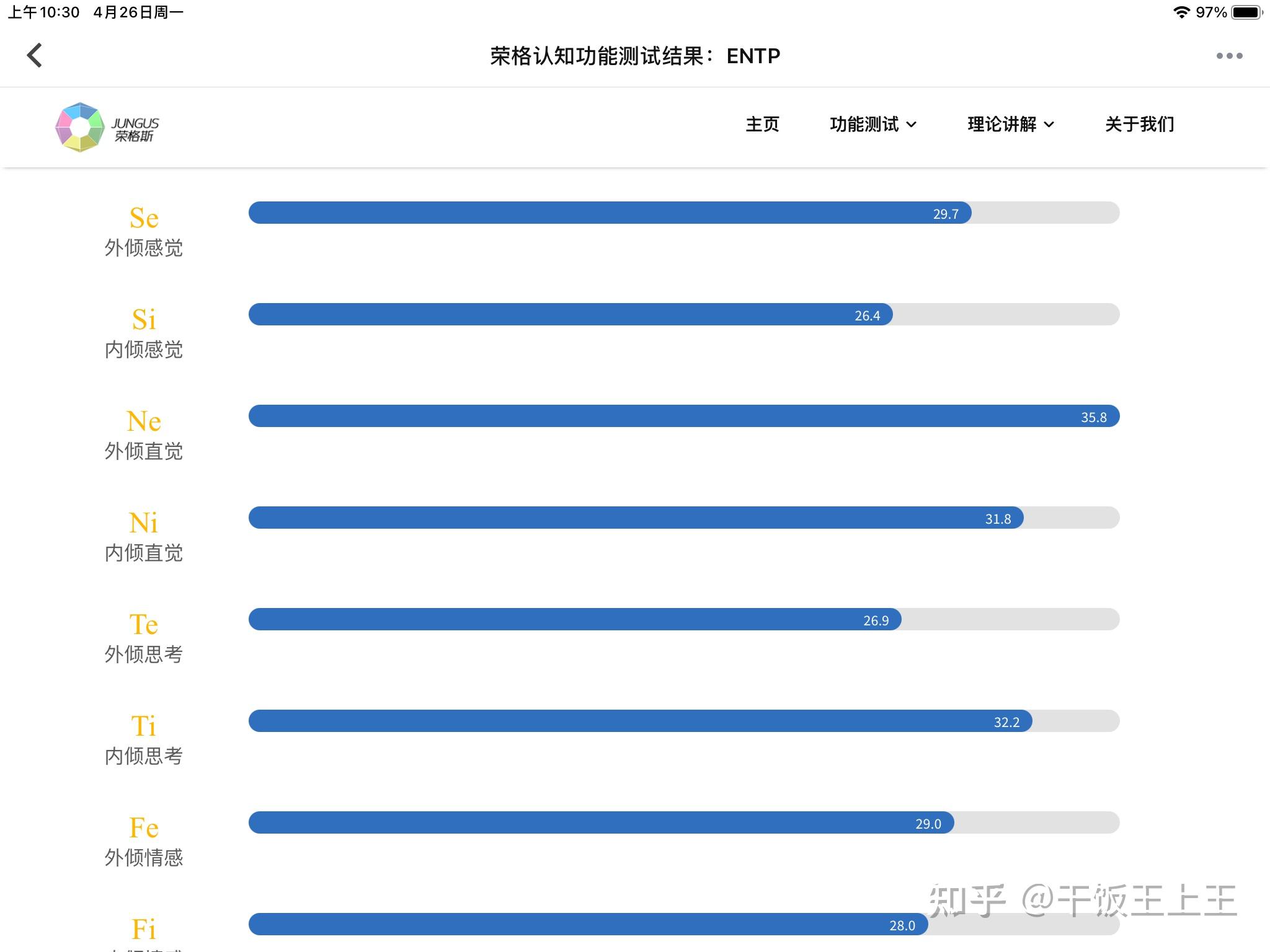Screen dimensions: 1270x952
Task: Click the 外倾情感 subtitle text
Action: coord(144,858)
